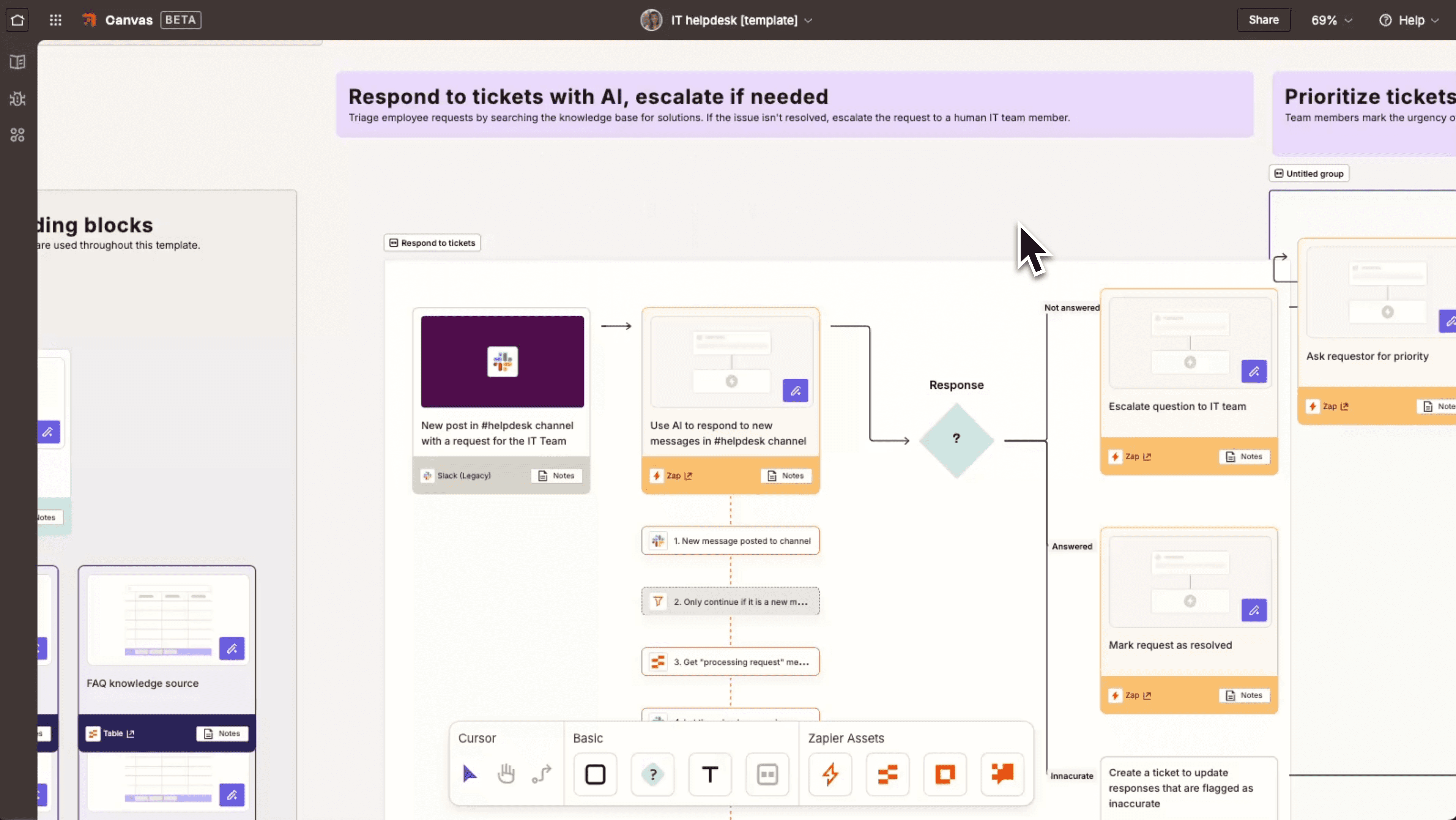Open the apps grid menu
The height and width of the screenshot is (820, 1456).
pyautogui.click(x=55, y=20)
